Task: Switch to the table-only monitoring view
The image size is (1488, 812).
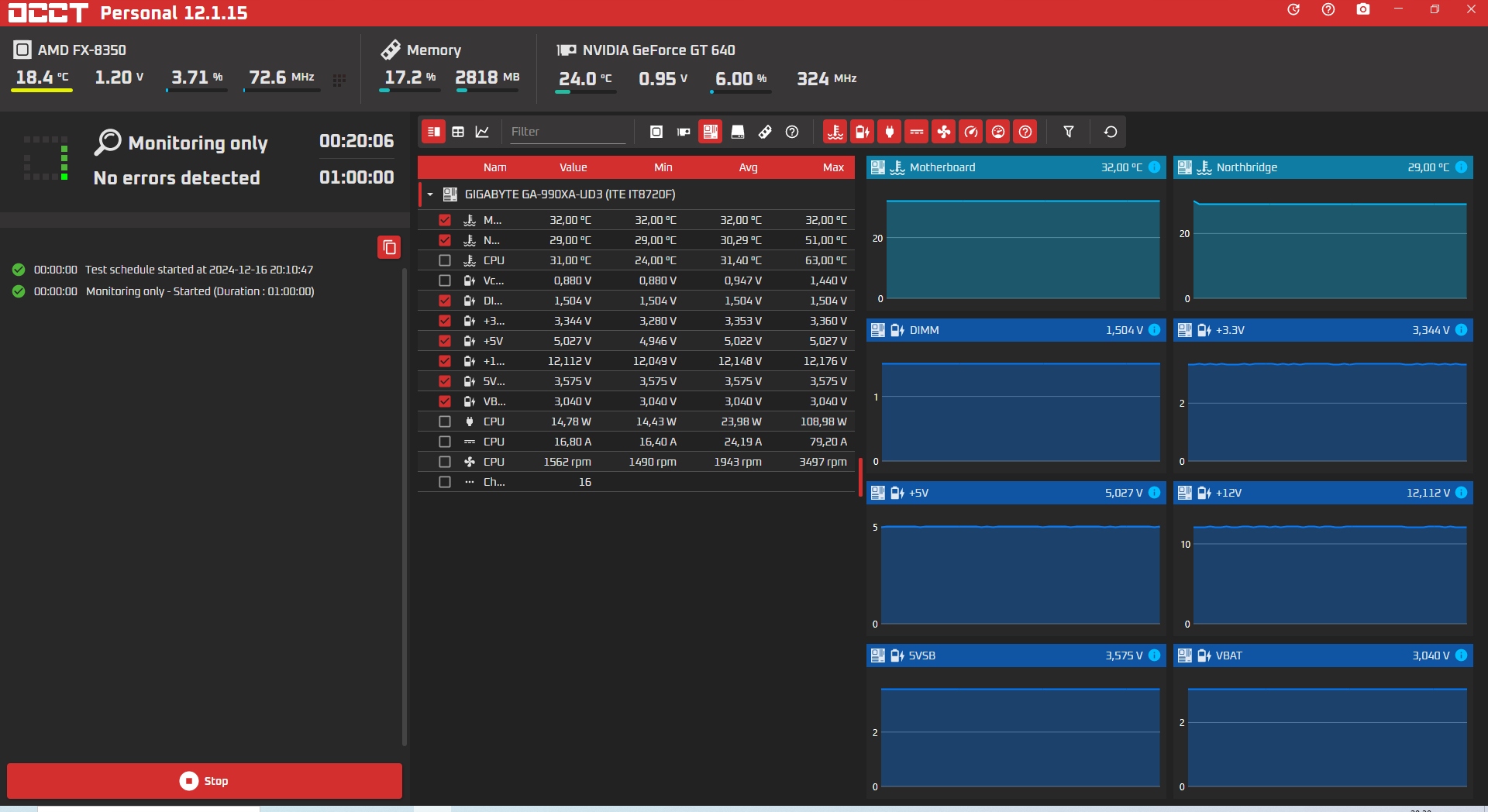Action: pyautogui.click(x=458, y=132)
